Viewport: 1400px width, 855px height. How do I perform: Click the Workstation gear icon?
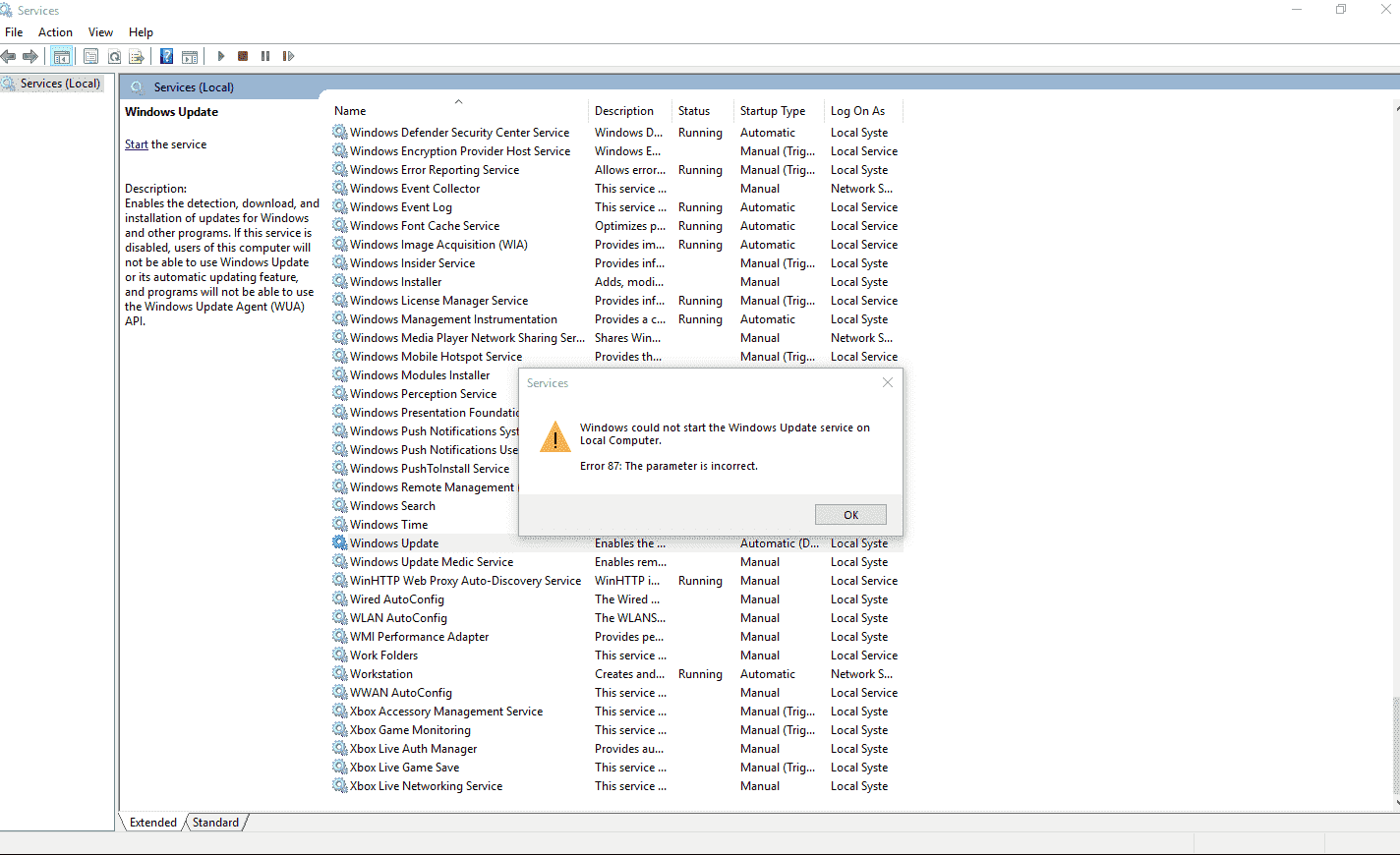click(x=340, y=674)
